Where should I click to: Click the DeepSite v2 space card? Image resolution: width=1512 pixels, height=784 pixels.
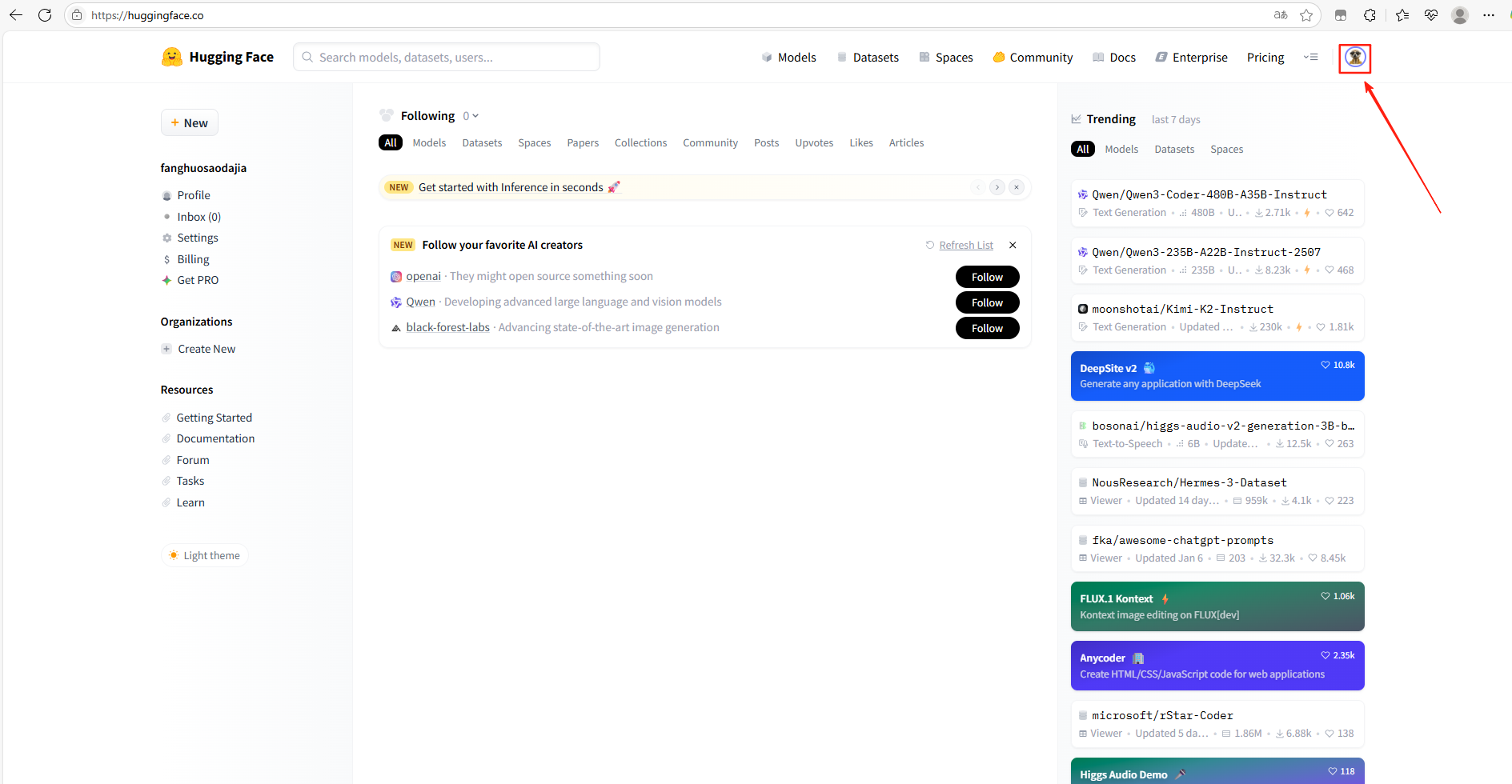(x=1217, y=376)
